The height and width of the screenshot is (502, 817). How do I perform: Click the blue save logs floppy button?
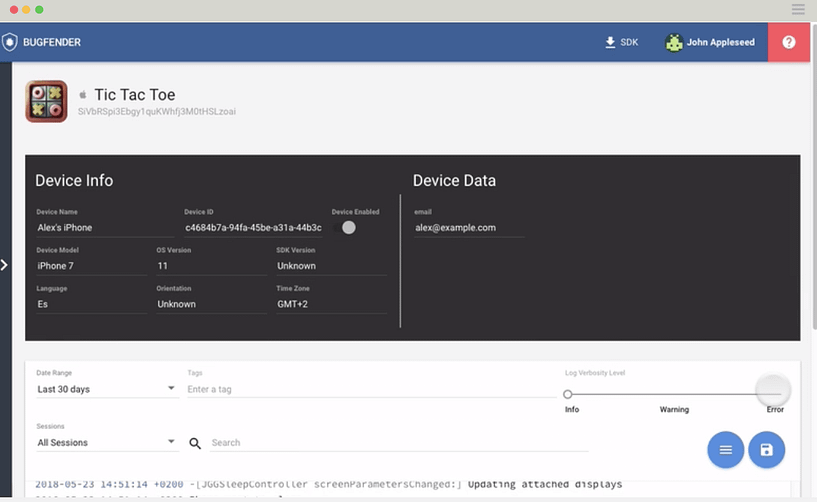point(766,449)
